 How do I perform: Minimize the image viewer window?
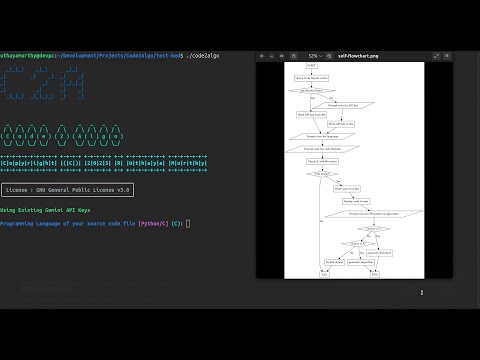tap(272, 56)
